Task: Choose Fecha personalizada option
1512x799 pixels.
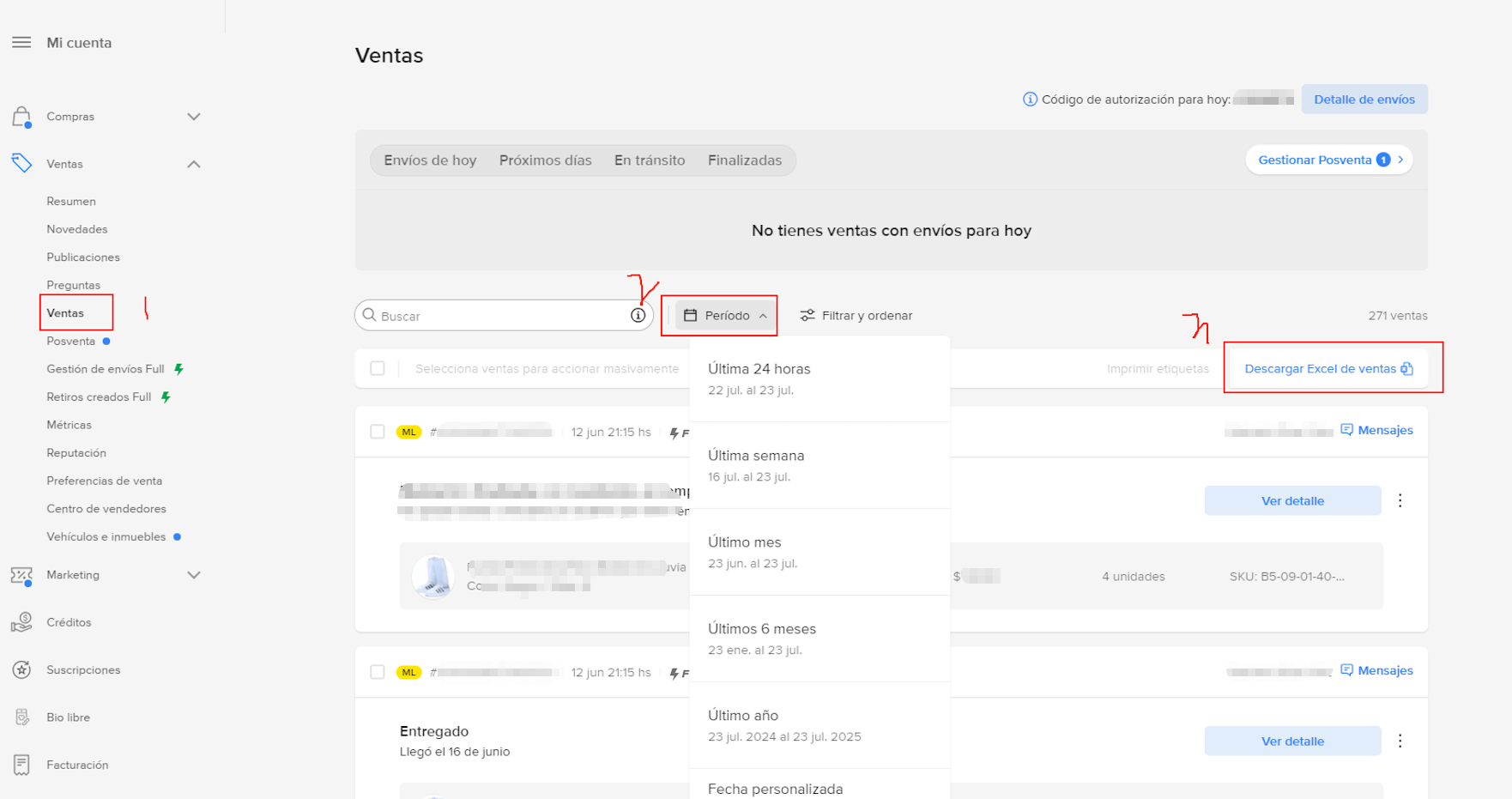Action: [x=820, y=786]
